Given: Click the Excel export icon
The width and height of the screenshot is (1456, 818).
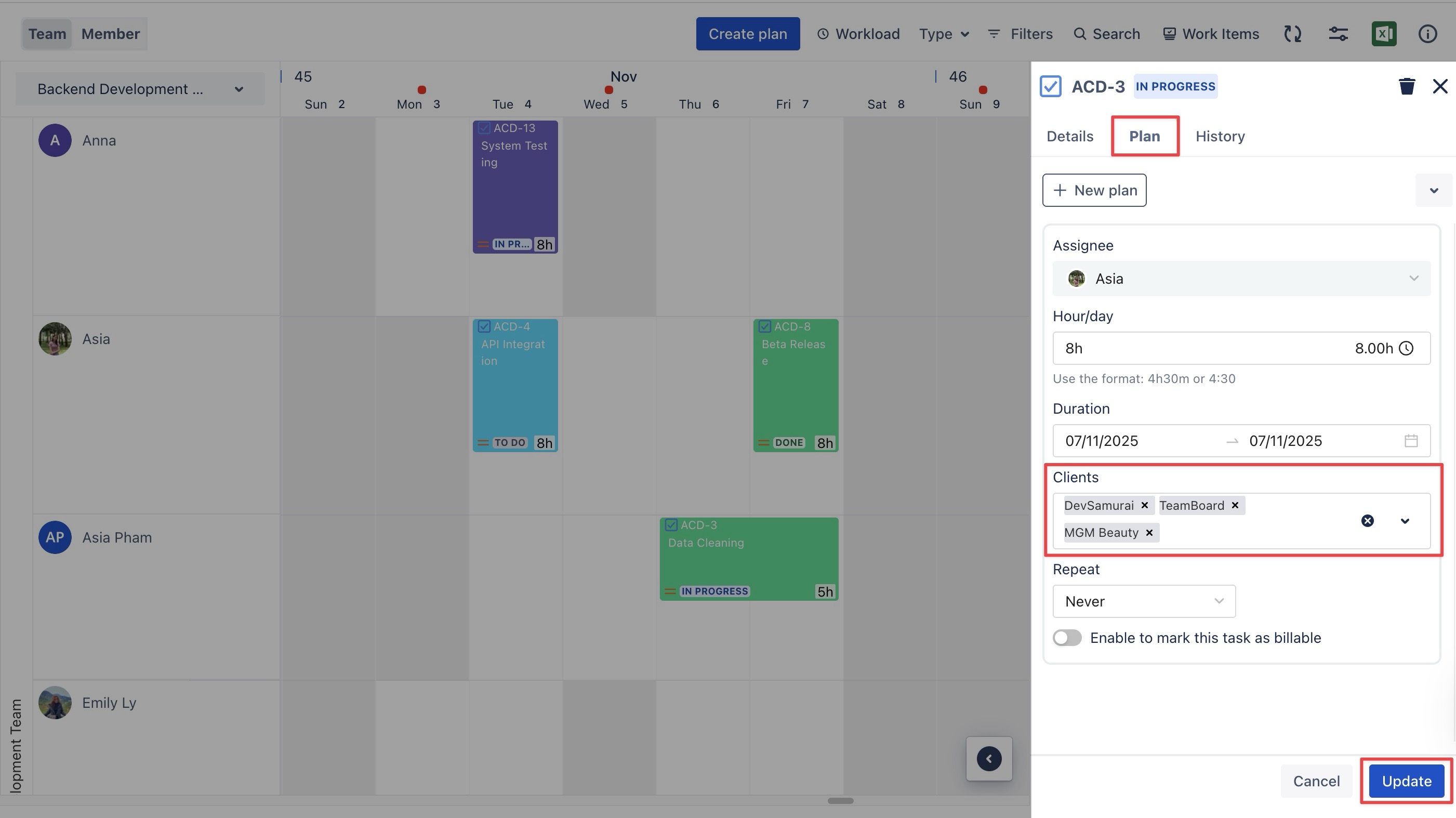Looking at the screenshot, I should 1383,34.
